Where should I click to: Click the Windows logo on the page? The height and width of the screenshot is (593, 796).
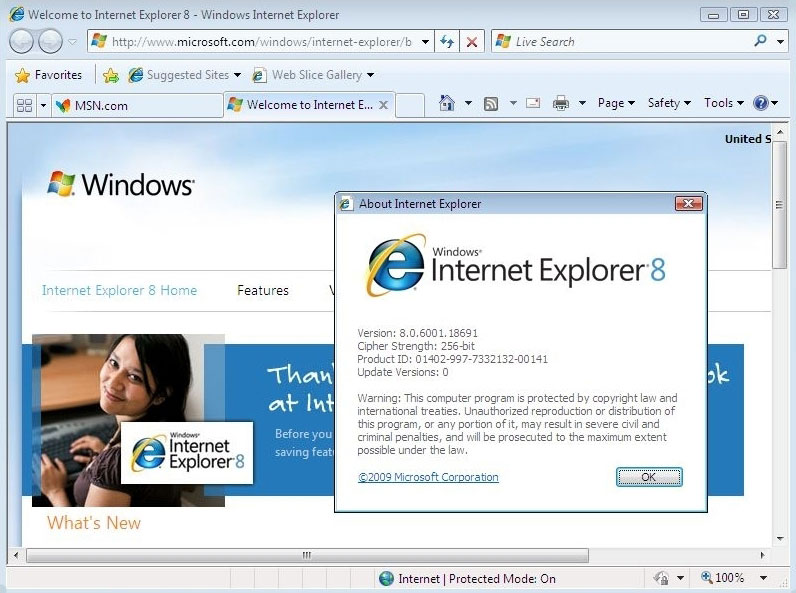(121, 184)
